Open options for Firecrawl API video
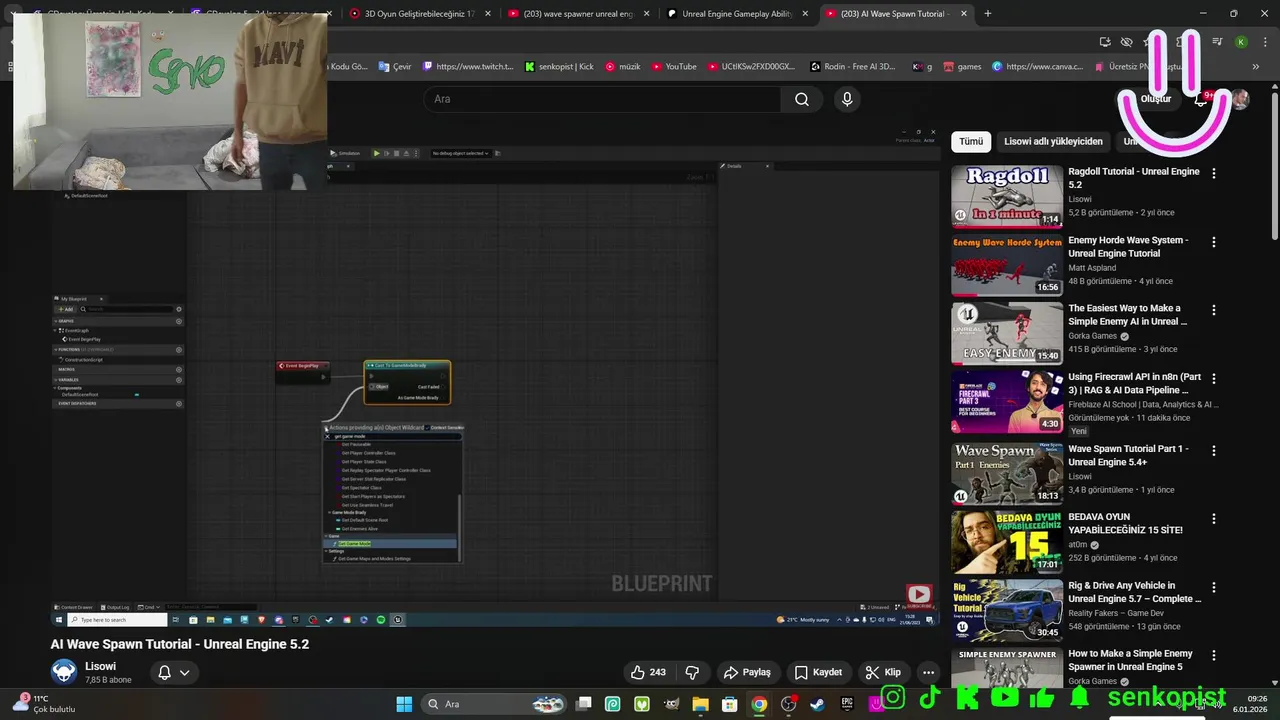The width and height of the screenshot is (1280, 720). (1214, 379)
